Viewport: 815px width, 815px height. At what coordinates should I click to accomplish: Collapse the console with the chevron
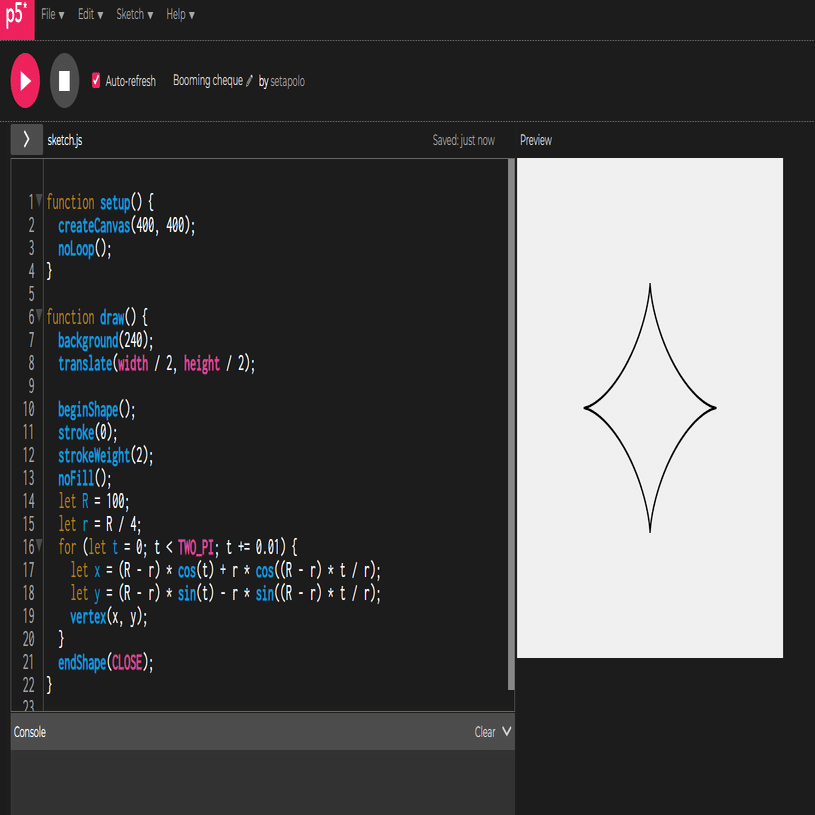(x=507, y=731)
